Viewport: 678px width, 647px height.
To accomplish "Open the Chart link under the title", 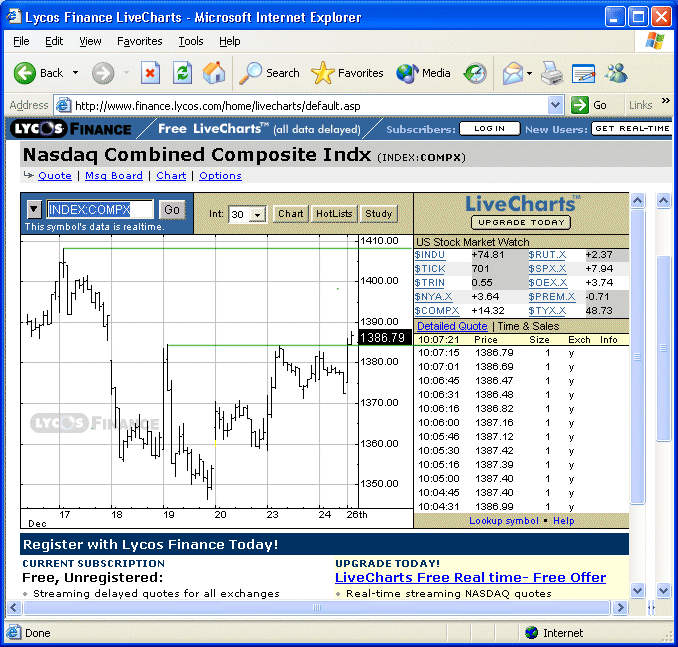I will 171,176.
